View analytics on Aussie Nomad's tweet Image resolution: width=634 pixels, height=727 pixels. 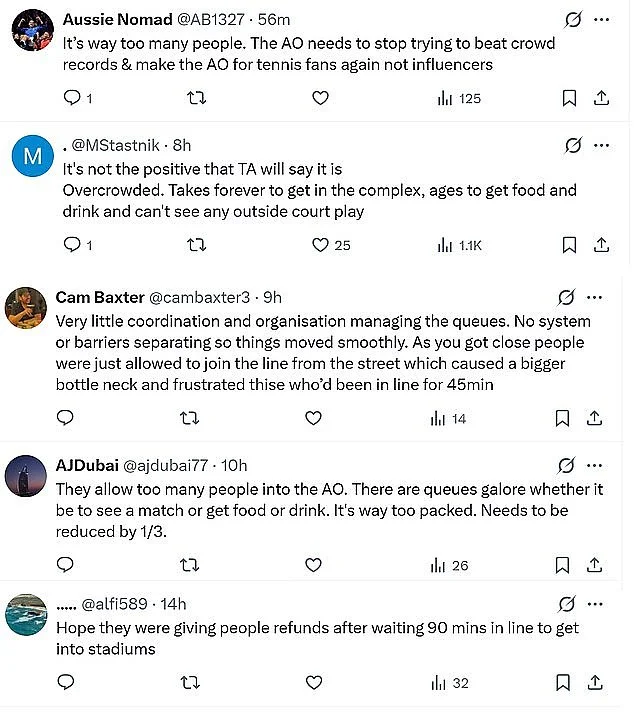[459, 98]
